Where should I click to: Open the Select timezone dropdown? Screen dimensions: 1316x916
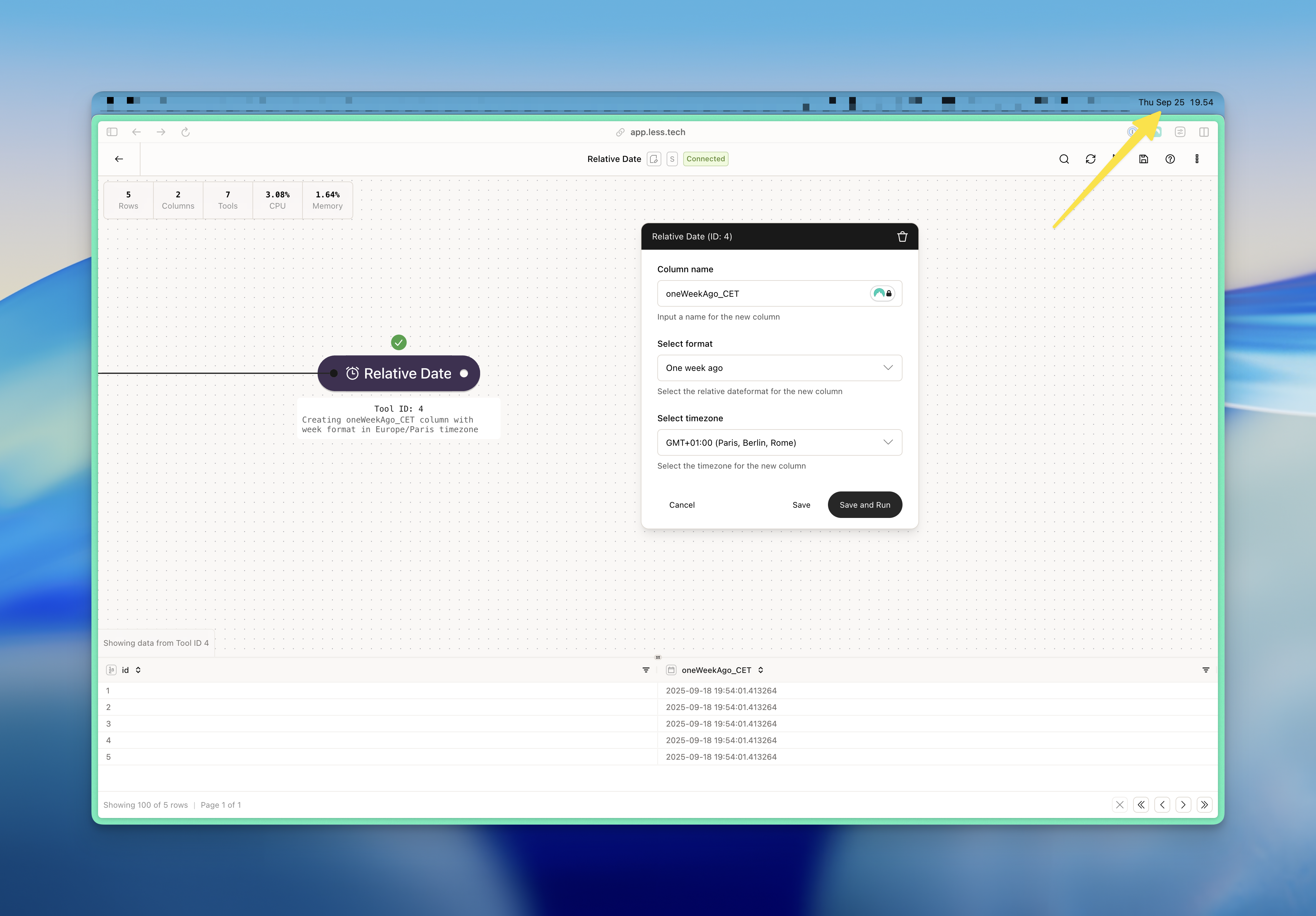tap(779, 442)
